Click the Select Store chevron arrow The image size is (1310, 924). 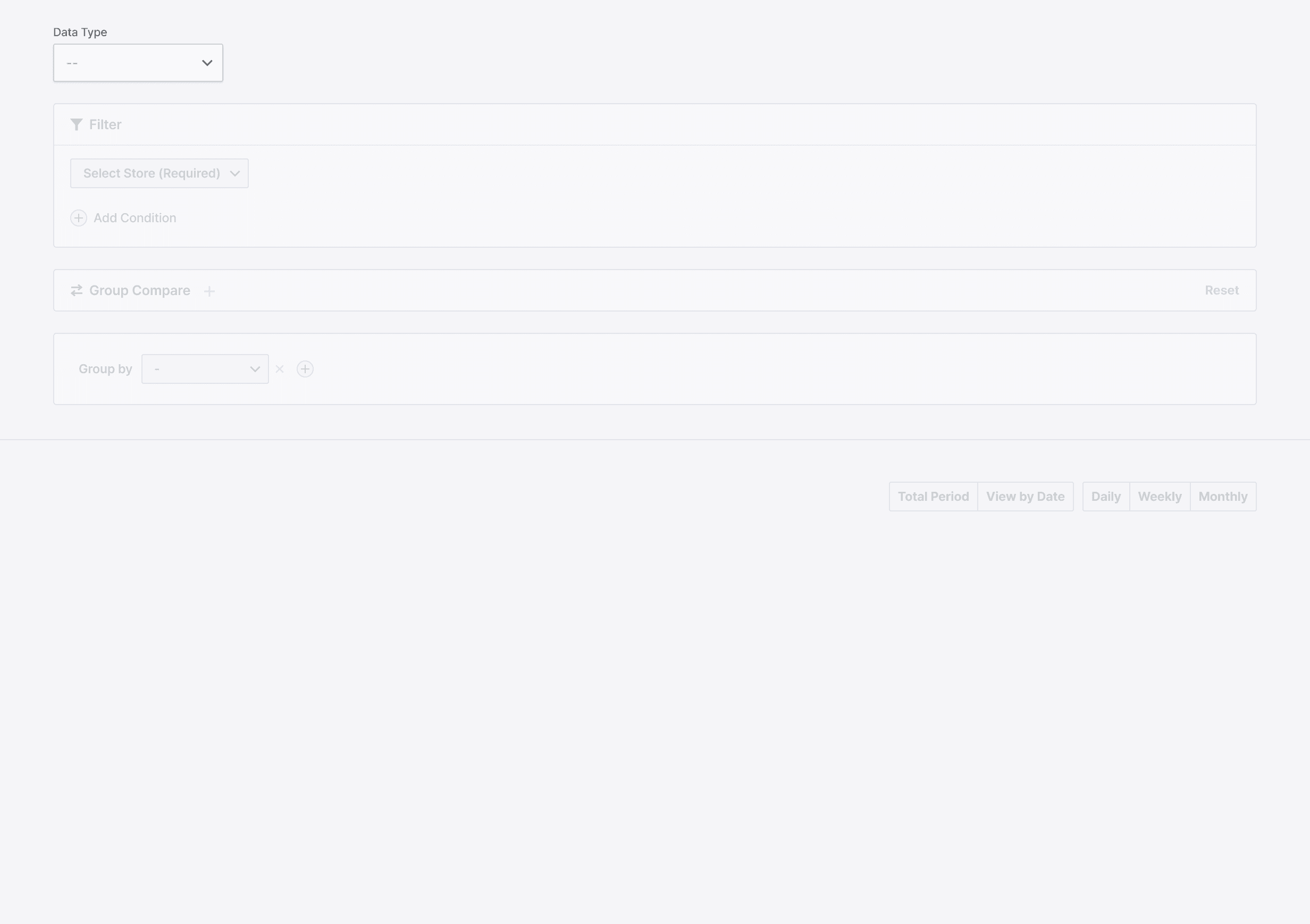tap(235, 173)
